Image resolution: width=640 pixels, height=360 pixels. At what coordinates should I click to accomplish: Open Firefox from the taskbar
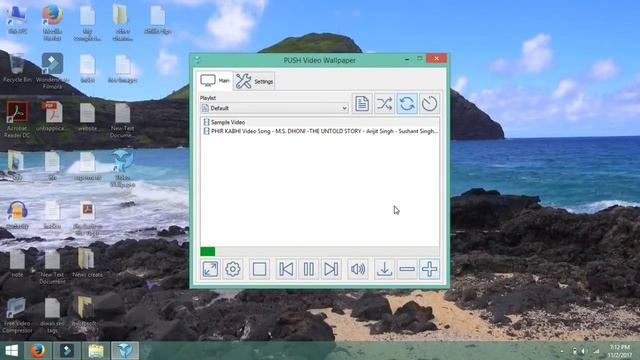tap(38, 351)
